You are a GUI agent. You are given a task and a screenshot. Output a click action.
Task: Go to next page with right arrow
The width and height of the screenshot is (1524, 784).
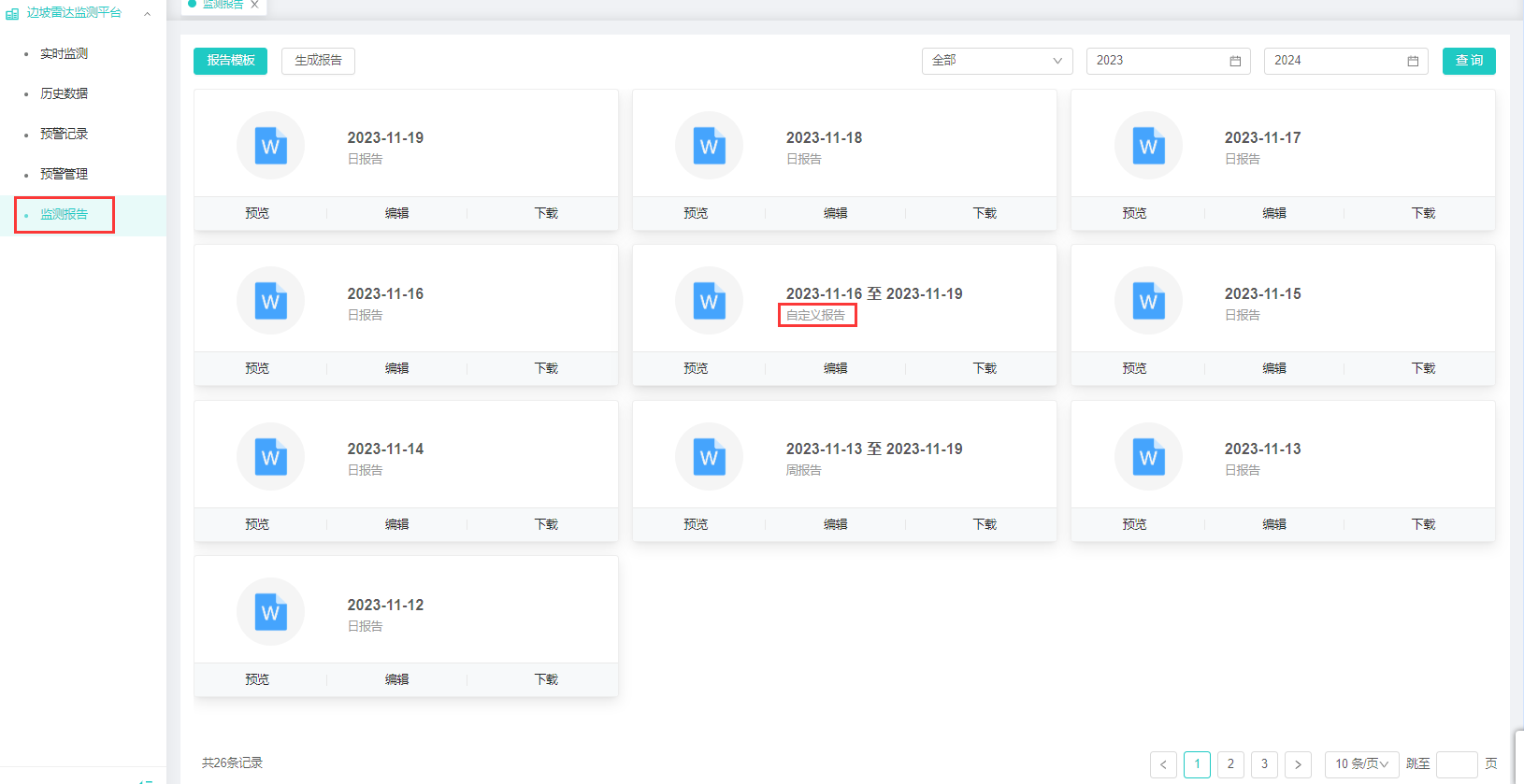pyautogui.click(x=1298, y=764)
